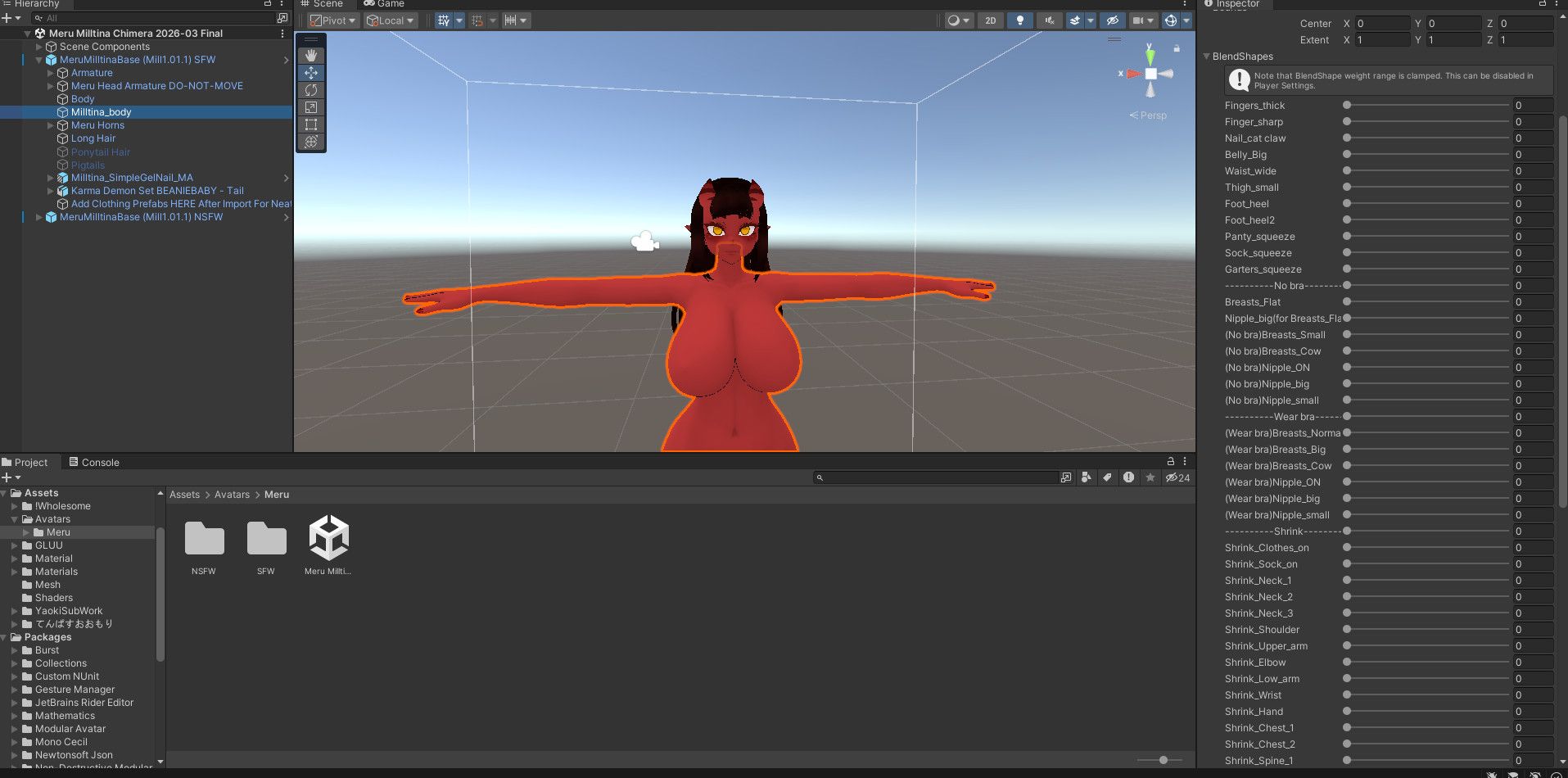1568x778 pixels.
Task: Adjust the Breasts_Flat blendshape slider
Action: click(x=1428, y=302)
